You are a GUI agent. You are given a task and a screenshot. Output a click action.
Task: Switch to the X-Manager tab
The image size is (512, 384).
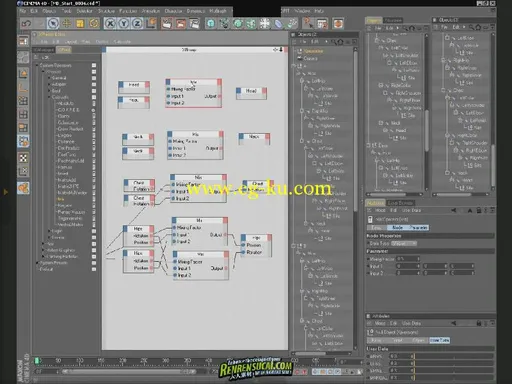click(x=44, y=50)
